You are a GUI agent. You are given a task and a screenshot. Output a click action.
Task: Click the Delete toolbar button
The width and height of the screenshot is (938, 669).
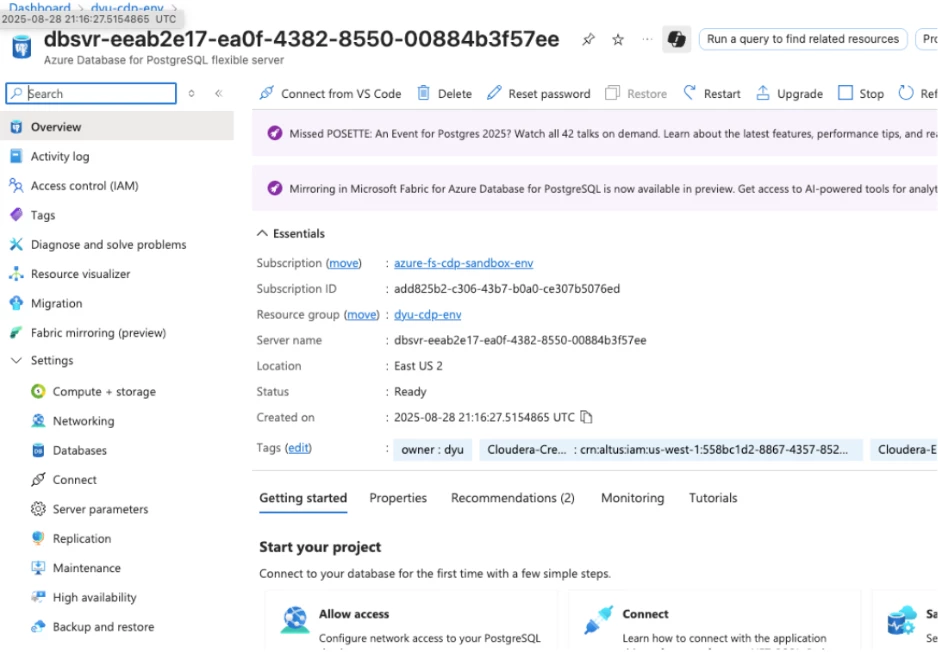[444, 93]
